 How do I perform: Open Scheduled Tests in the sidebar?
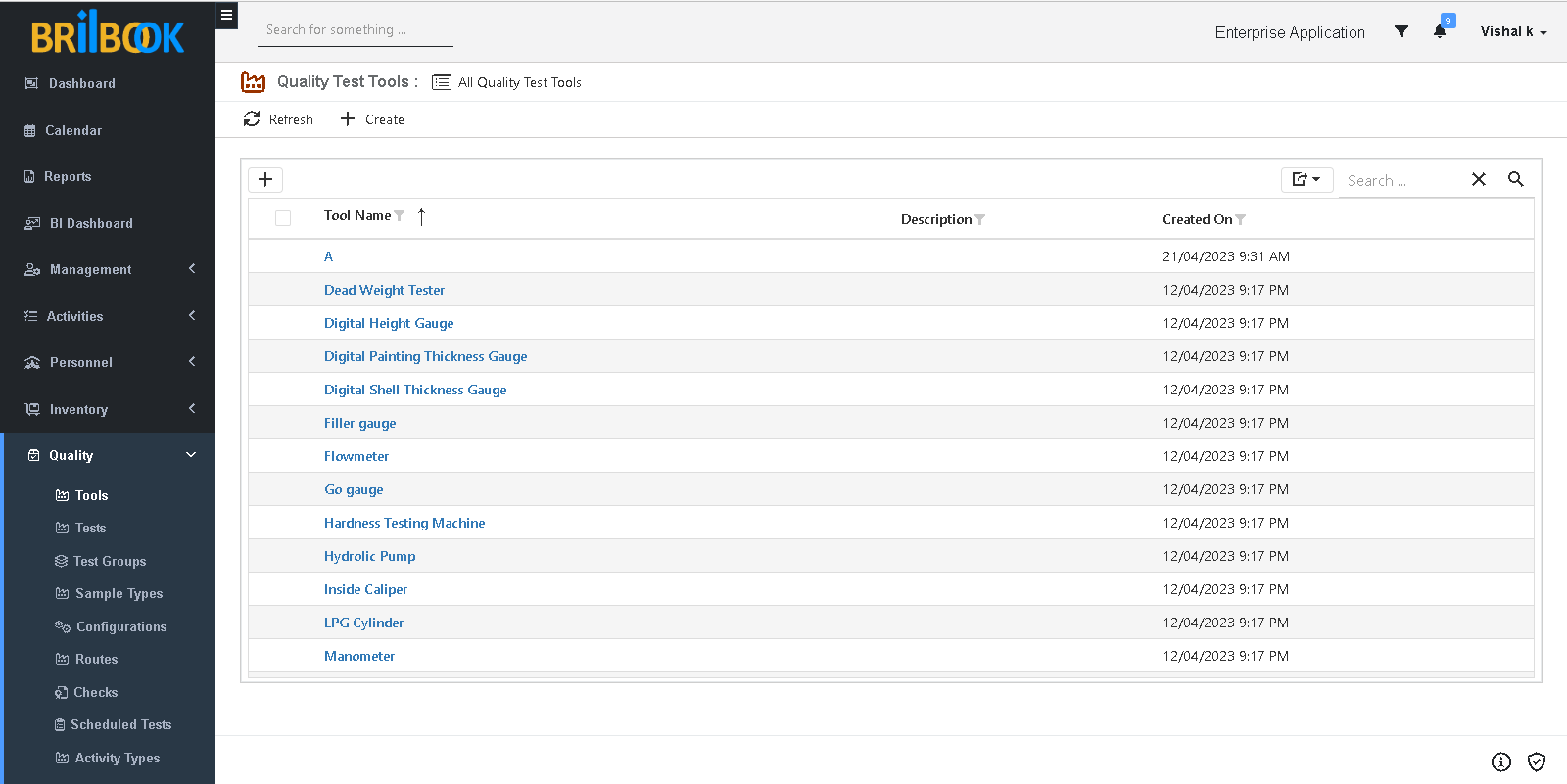click(120, 724)
